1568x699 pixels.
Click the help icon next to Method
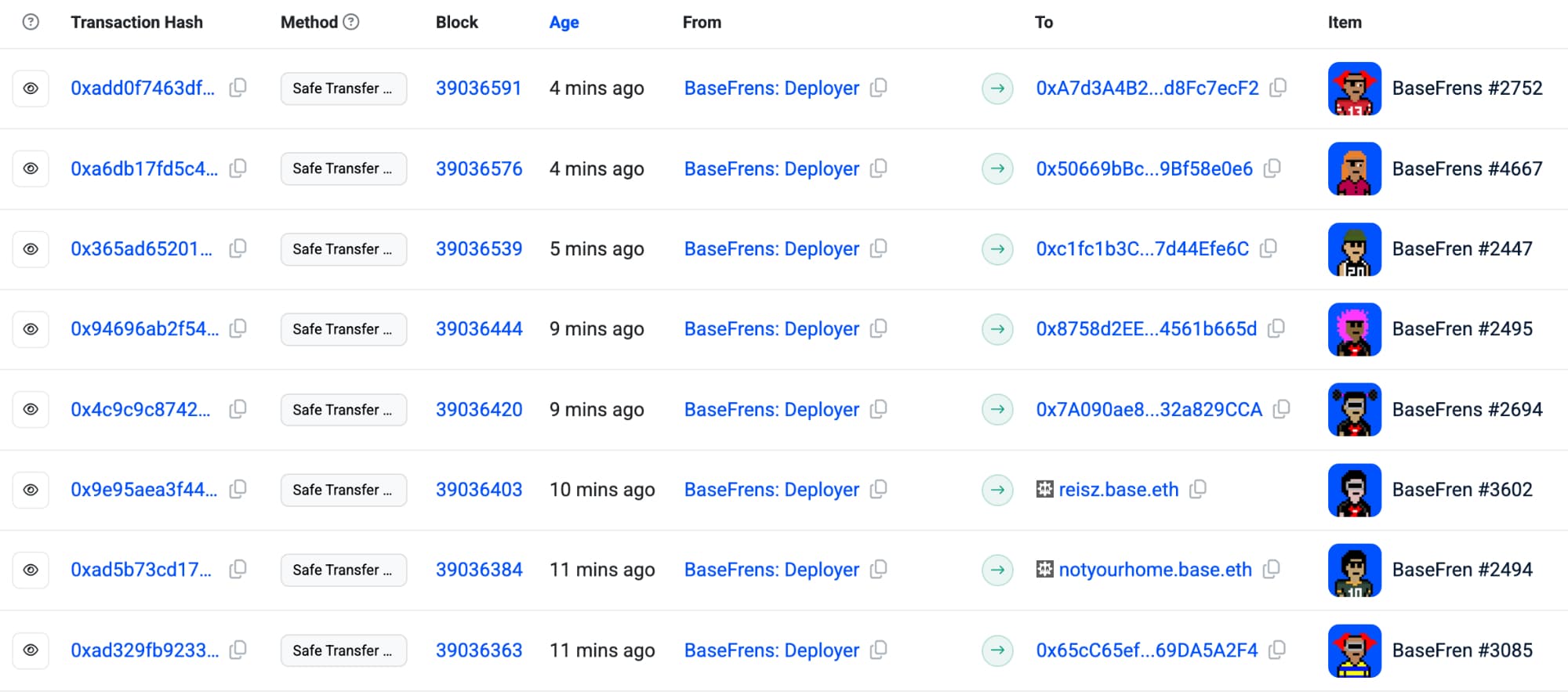point(352,22)
